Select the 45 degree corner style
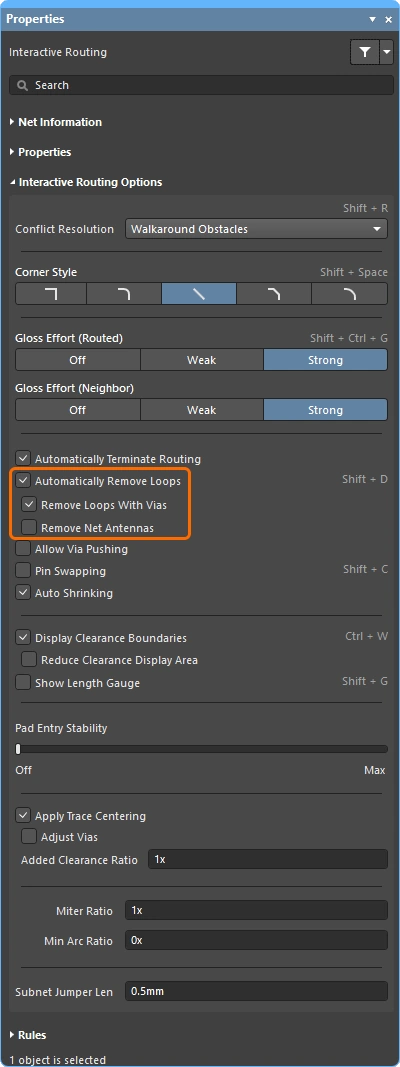 click(x=273, y=294)
